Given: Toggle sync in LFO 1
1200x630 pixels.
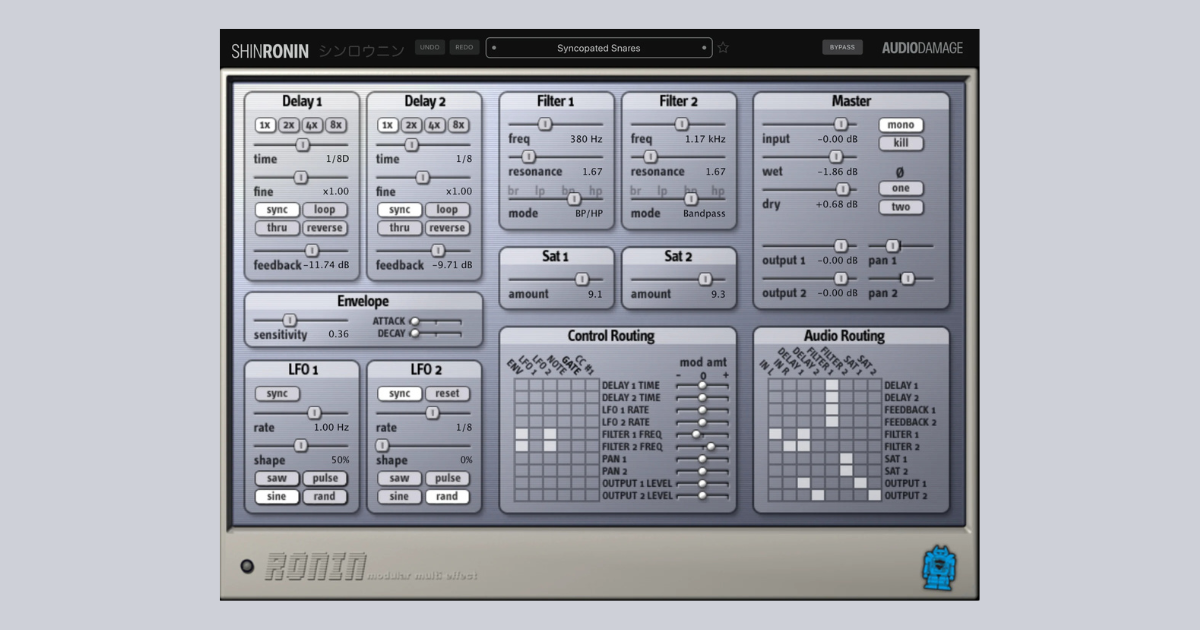Looking at the screenshot, I should [x=277, y=394].
